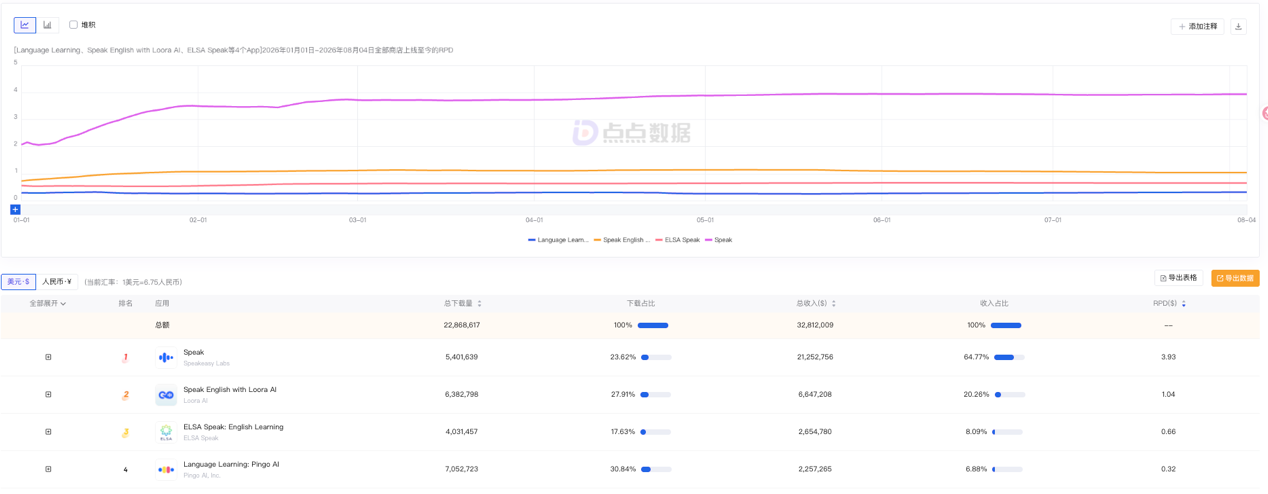Screen dimensions: 1268x494
Task: Click Loora AI RPD value 1.04
Action: [1168, 395]
